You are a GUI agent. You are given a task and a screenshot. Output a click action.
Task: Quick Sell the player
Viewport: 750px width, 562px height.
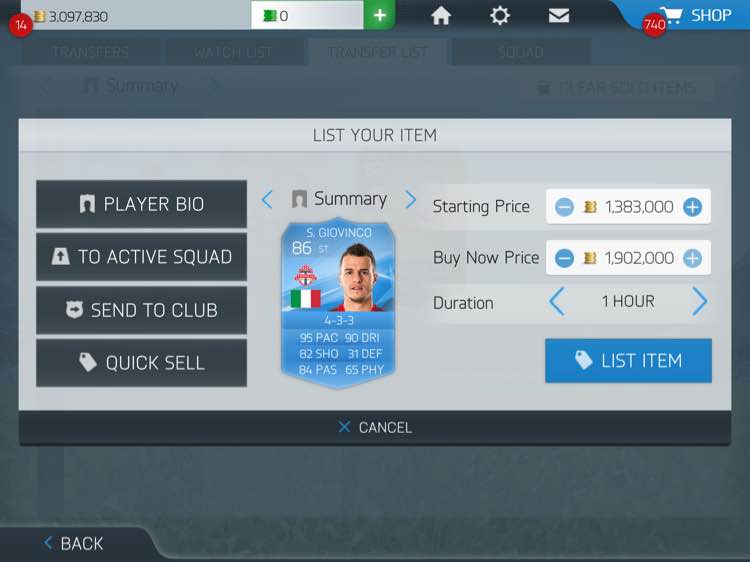[142, 363]
